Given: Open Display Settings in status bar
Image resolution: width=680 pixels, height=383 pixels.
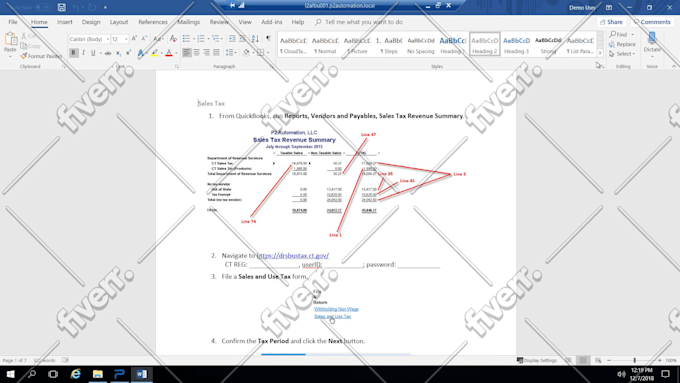Looking at the screenshot, I should pos(537,360).
